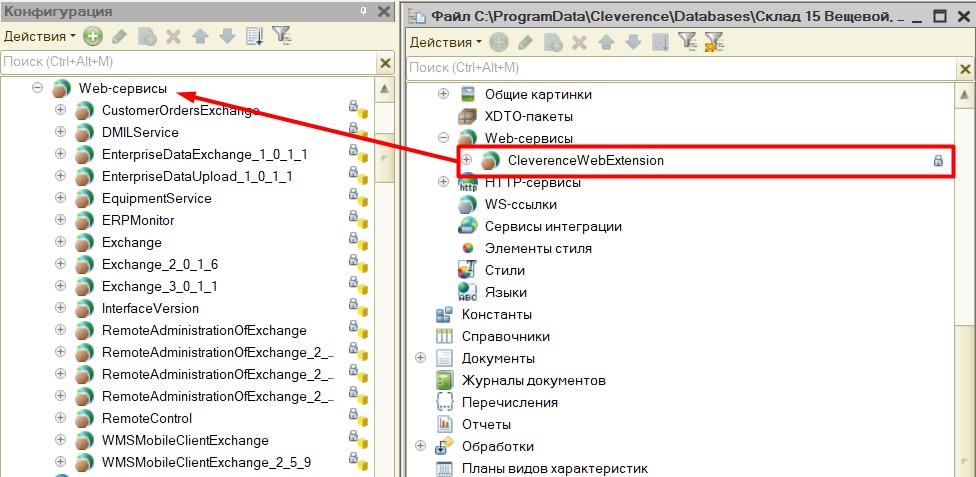
Task: Click move down arrow in Конфигурация toolbar
Action: 227,37
